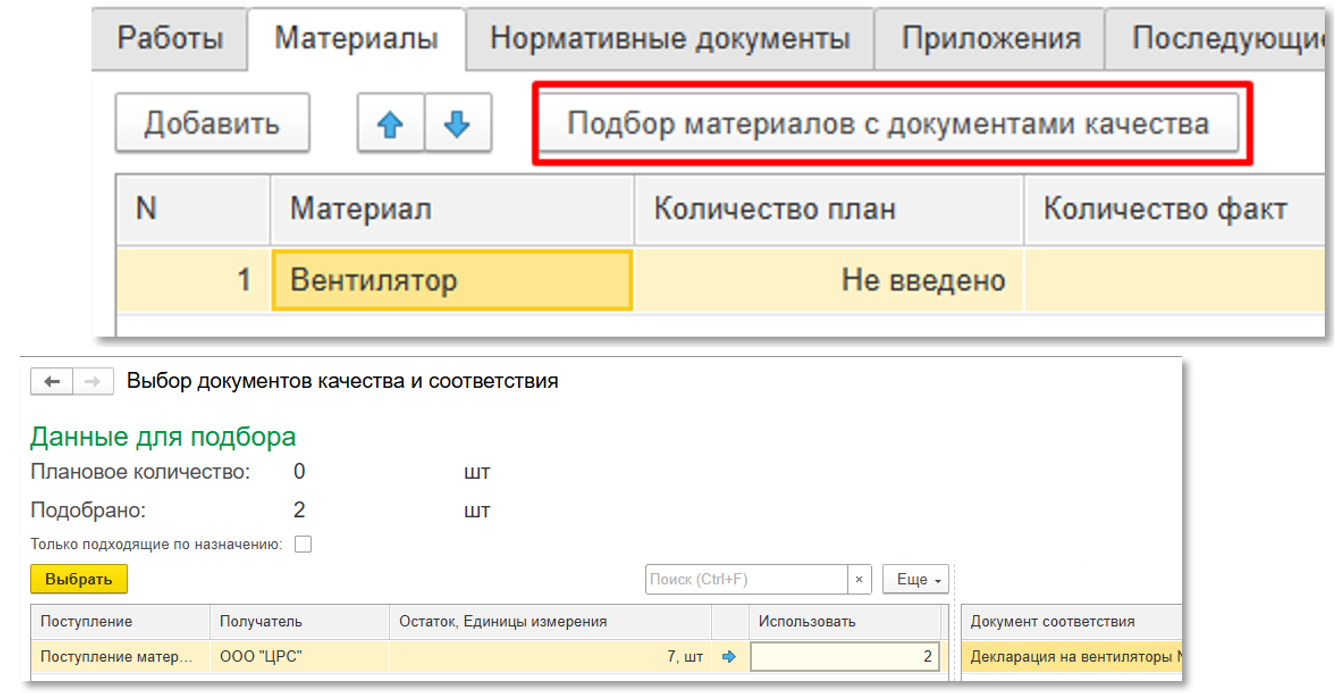
Task: Switch to the Работы tab
Action: [170, 39]
